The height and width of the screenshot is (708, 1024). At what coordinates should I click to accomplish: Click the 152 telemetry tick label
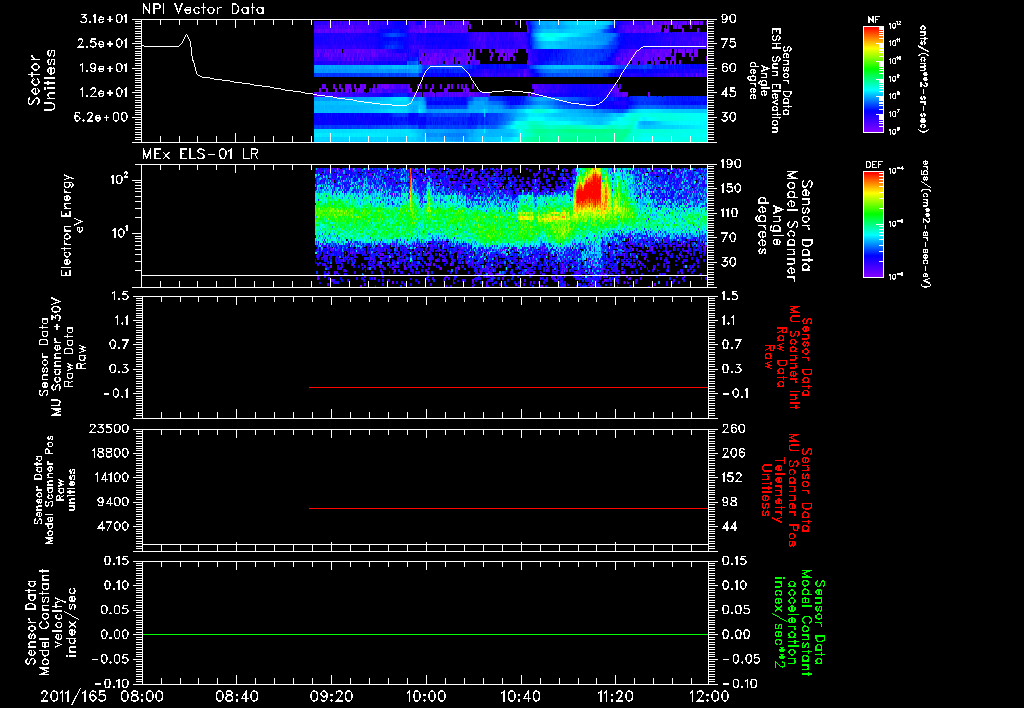click(x=731, y=477)
